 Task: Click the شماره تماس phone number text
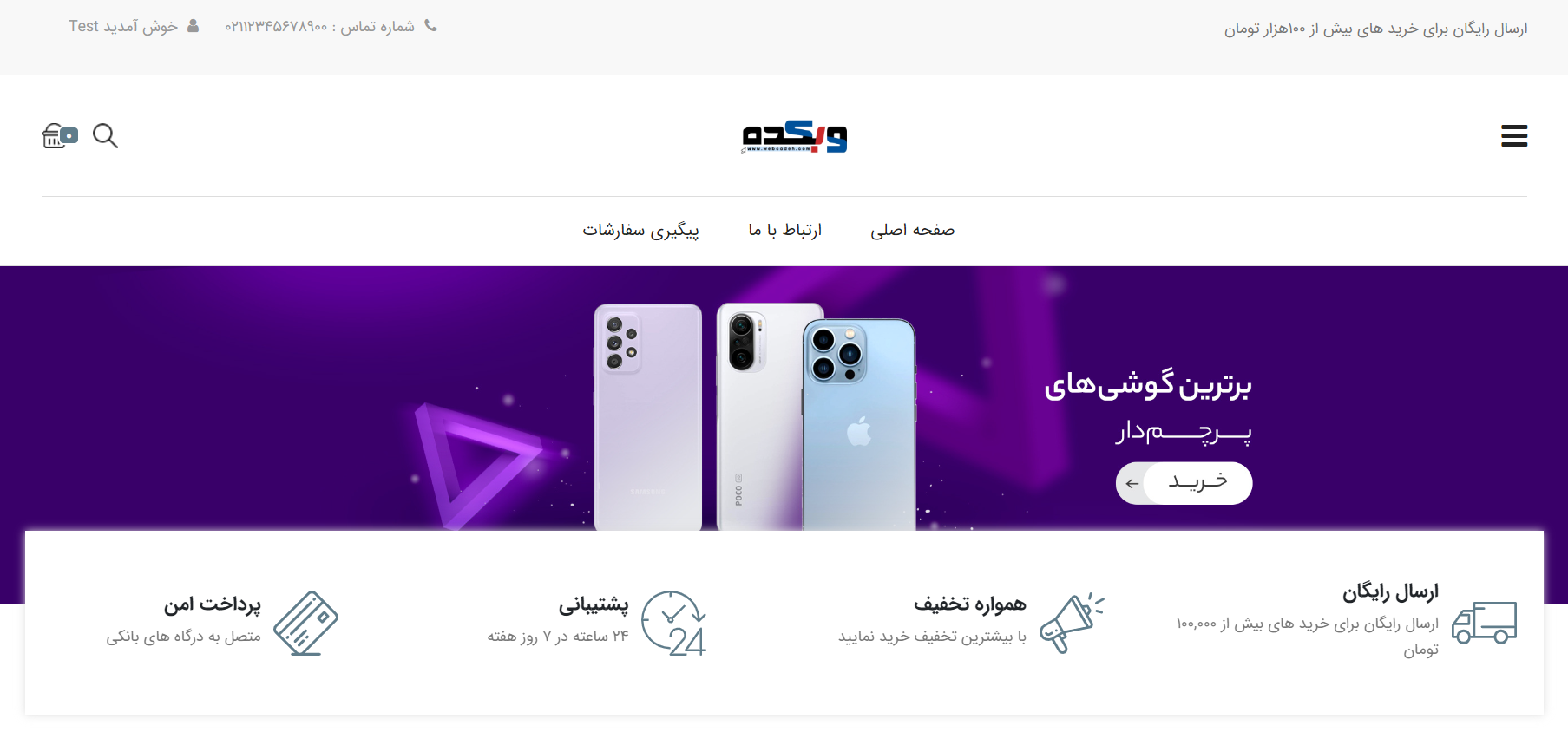pyautogui.click(x=319, y=27)
